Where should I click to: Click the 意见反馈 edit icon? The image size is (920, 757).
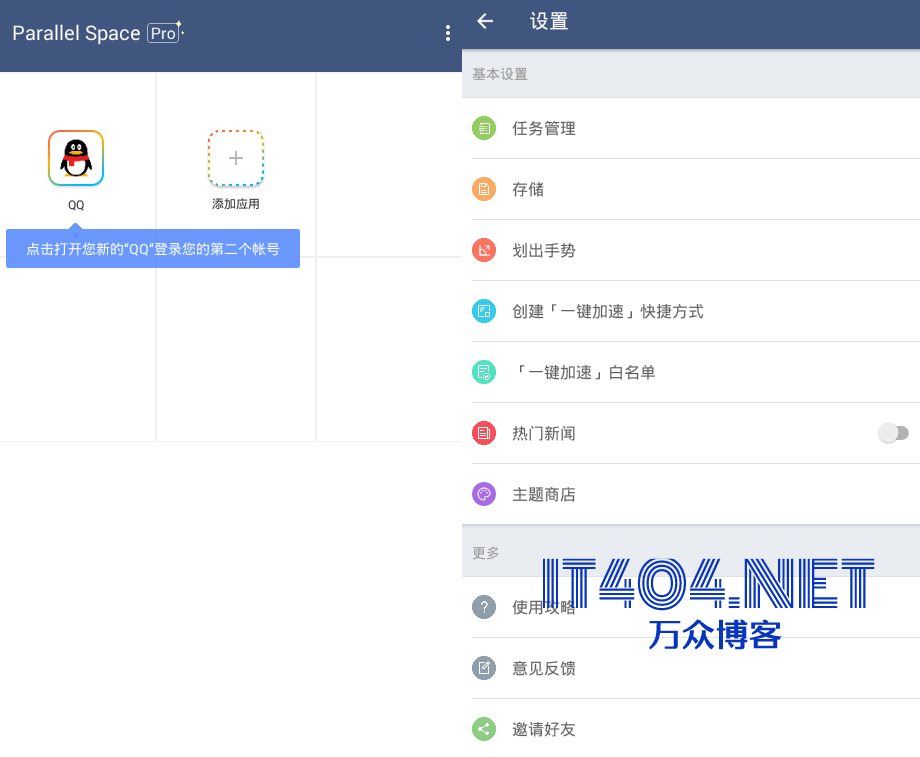pos(484,668)
